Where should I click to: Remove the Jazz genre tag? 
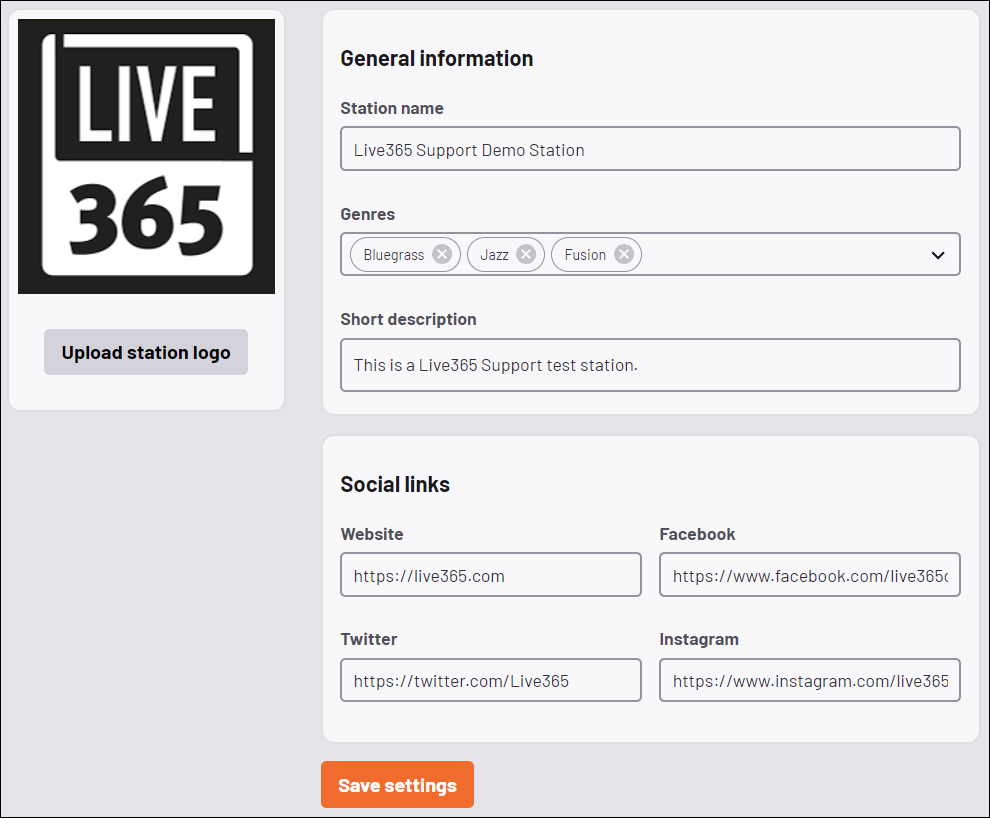coord(525,254)
